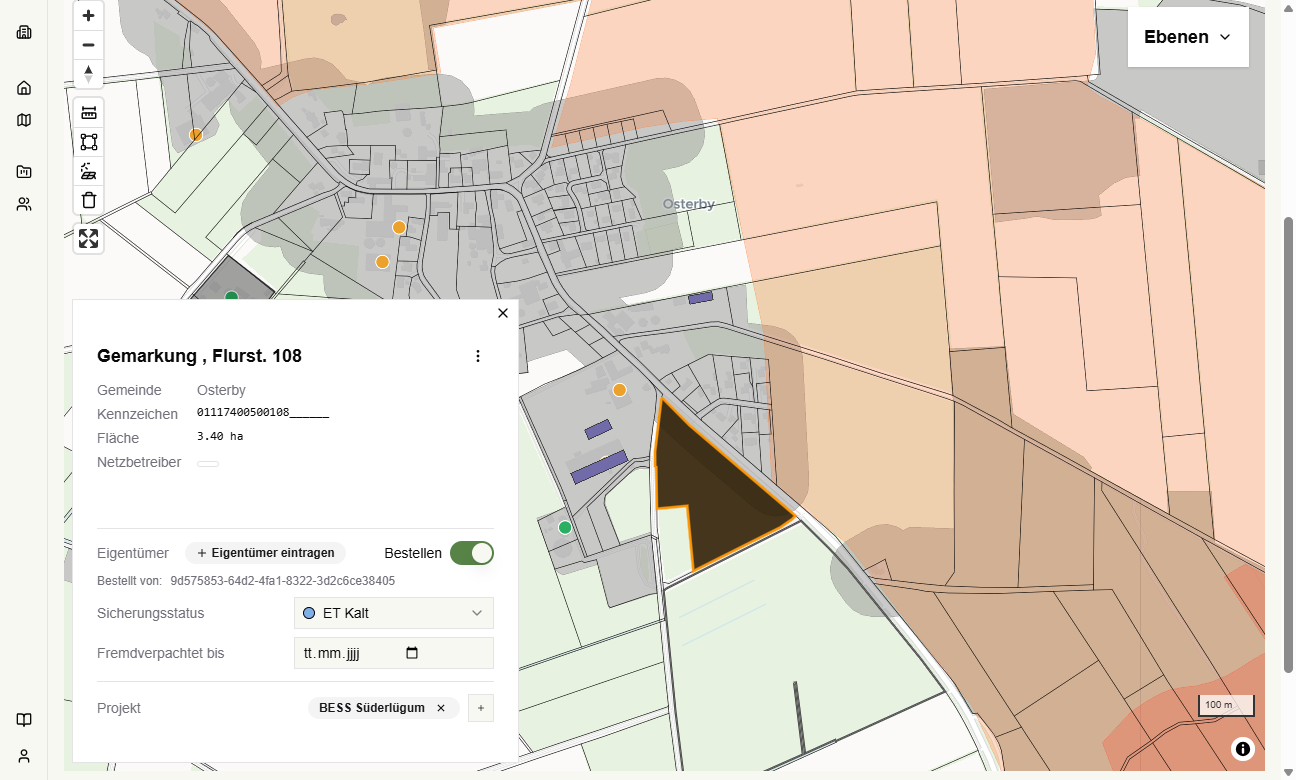Image resolution: width=1296 pixels, height=780 pixels.
Task: Click the orange marker near the zoom controls
Action: point(196,134)
